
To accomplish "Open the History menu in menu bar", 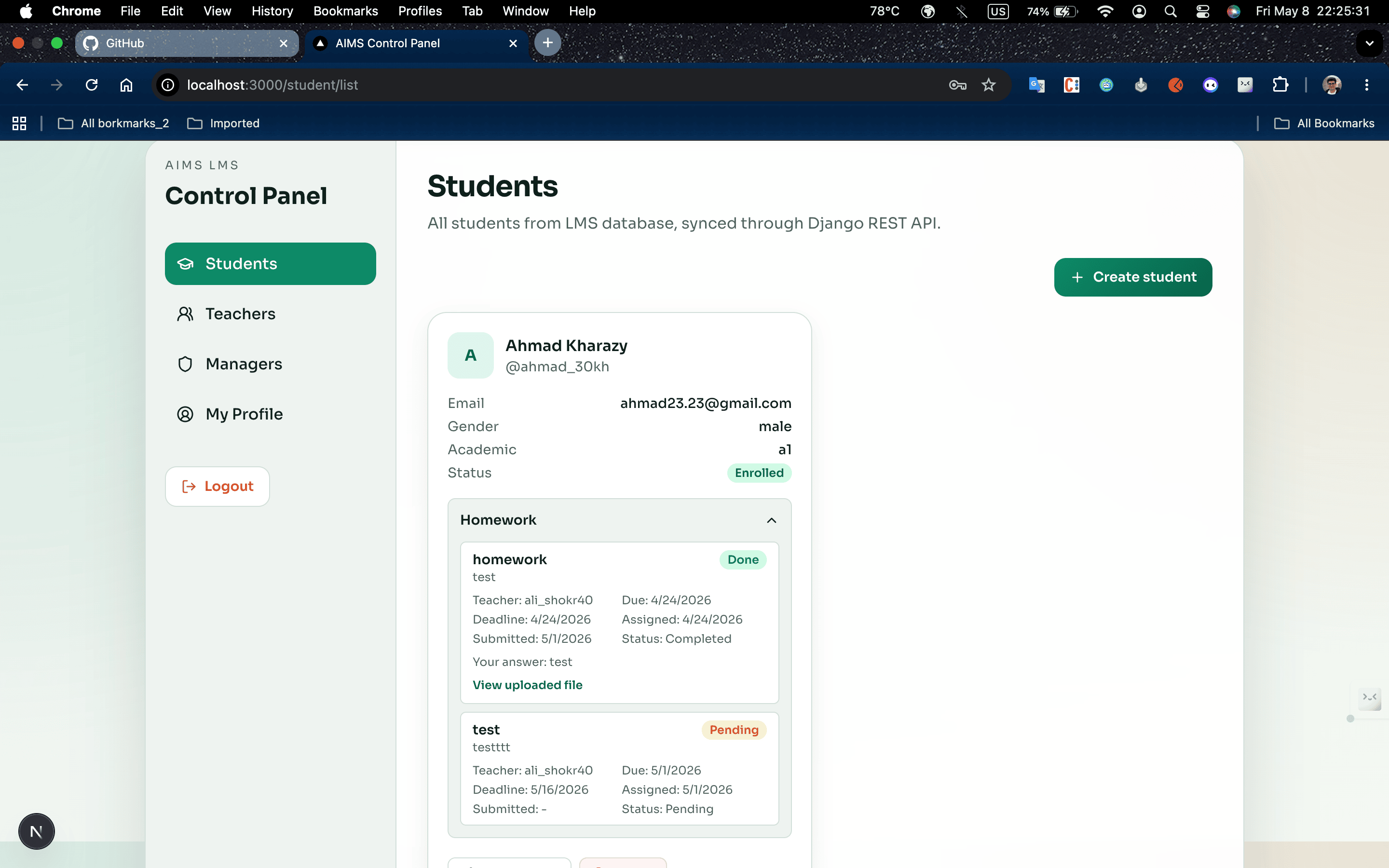I will (x=272, y=11).
